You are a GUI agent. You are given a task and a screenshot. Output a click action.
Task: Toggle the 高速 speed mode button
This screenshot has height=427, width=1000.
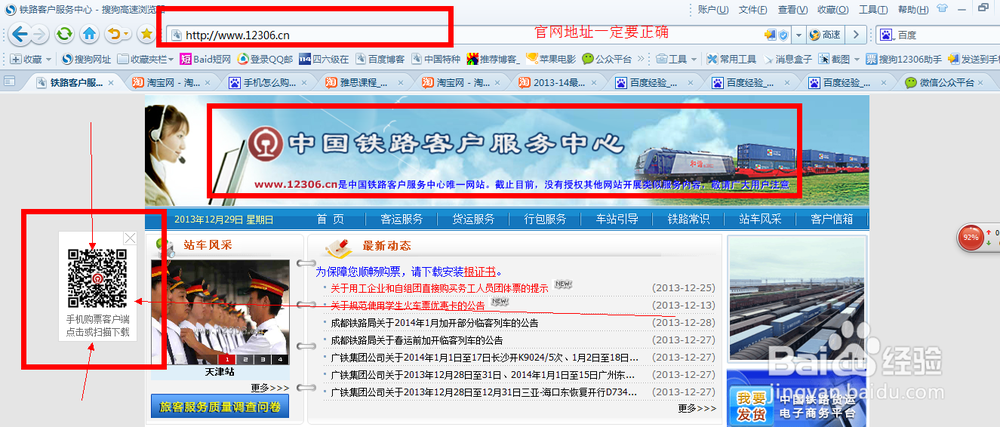click(x=825, y=34)
